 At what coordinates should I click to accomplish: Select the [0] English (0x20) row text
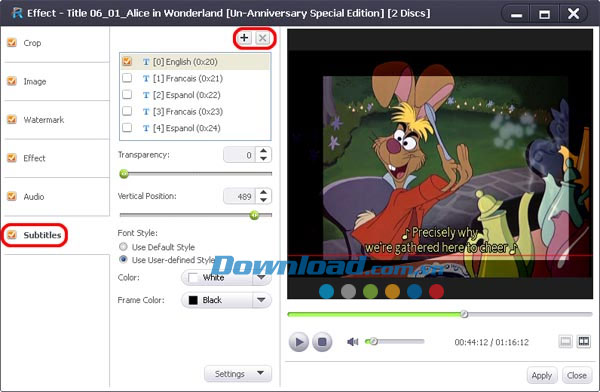point(185,62)
